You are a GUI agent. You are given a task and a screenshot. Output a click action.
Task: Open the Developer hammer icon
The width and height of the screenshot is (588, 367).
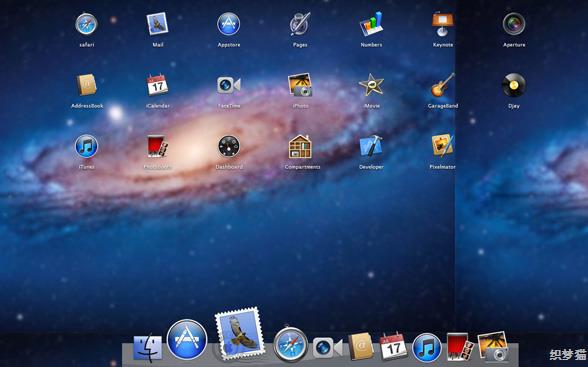[x=371, y=146]
